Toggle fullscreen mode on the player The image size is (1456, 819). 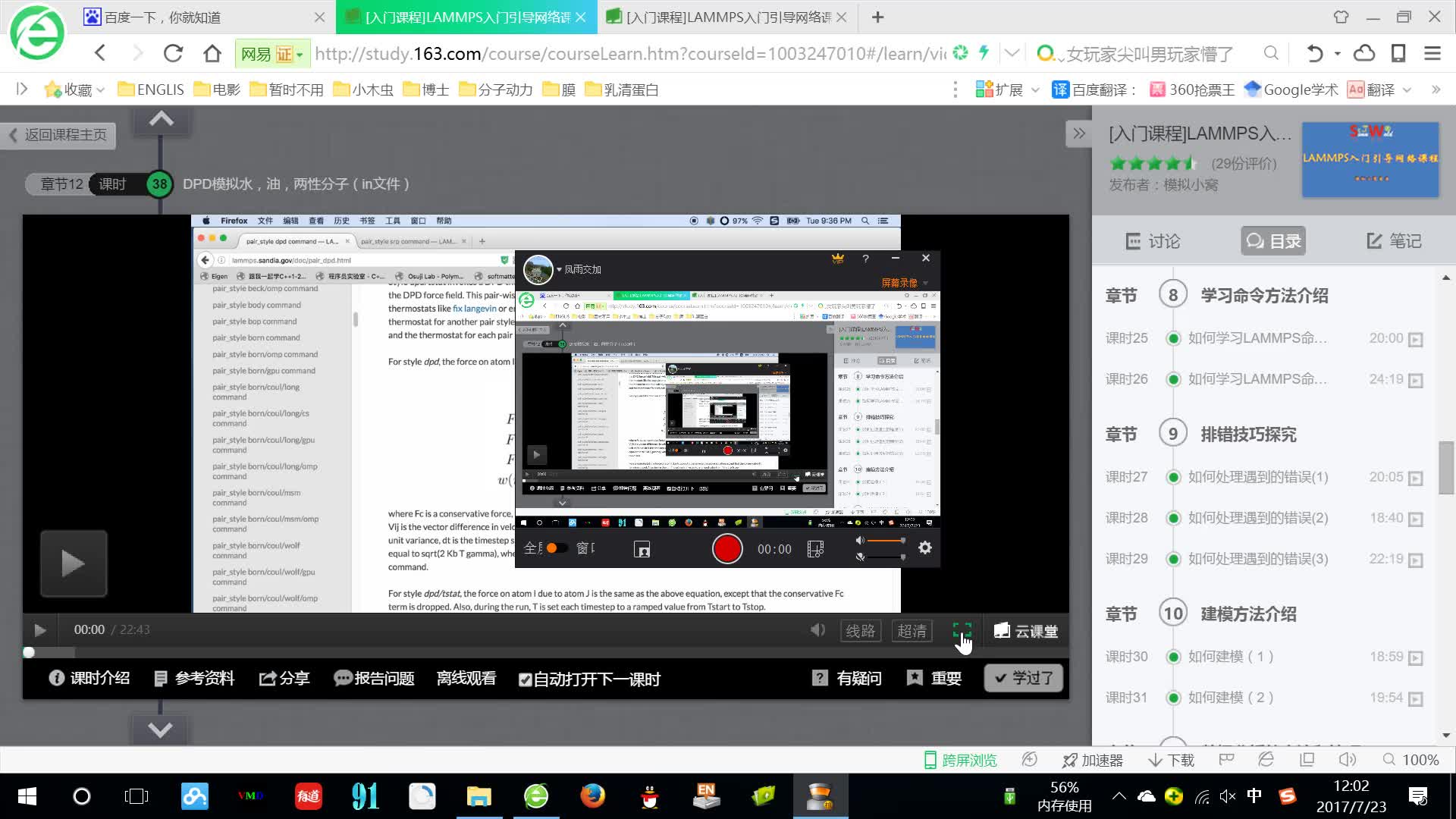click(x=962, y=629)
